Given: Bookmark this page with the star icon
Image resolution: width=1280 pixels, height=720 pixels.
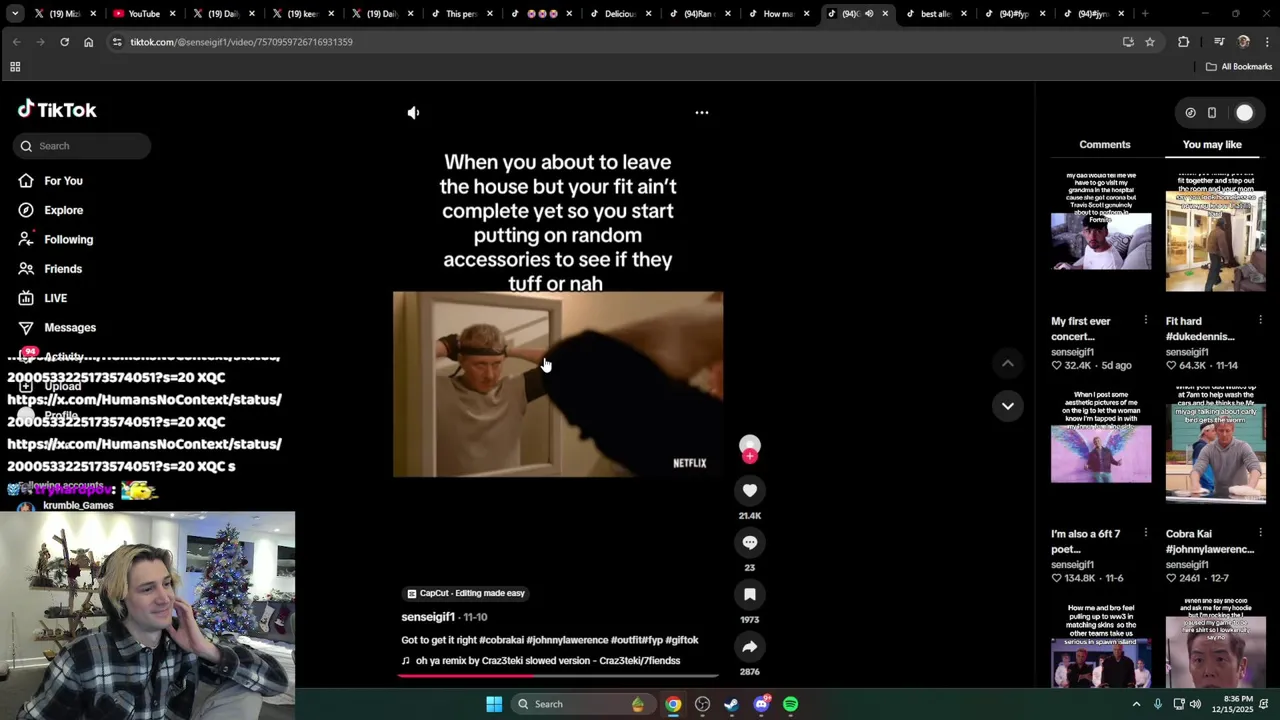Looking at the screenshot, I should point(1150,42).
